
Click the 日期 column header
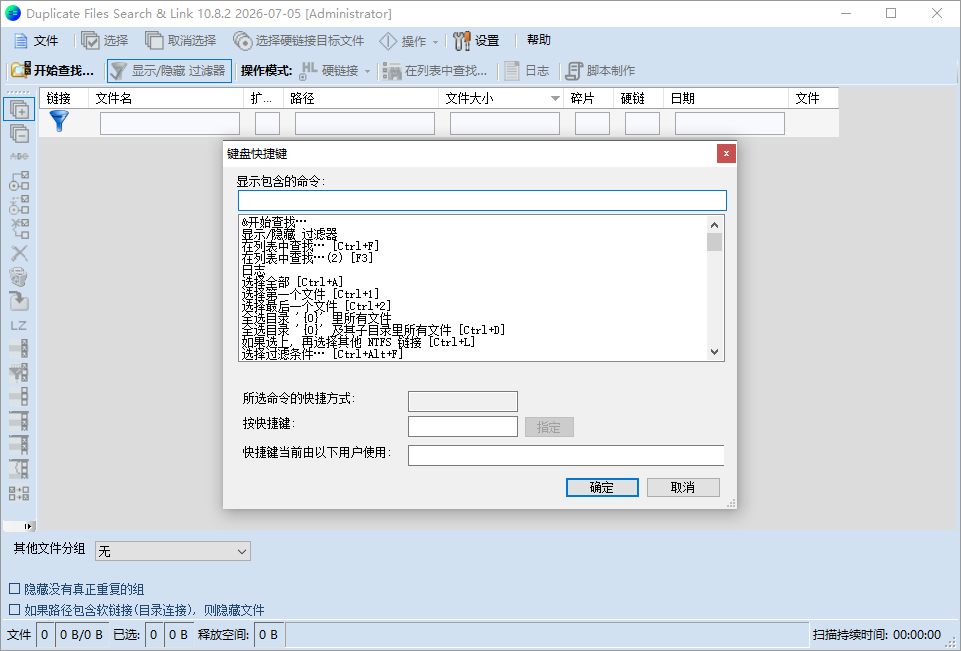726,98
